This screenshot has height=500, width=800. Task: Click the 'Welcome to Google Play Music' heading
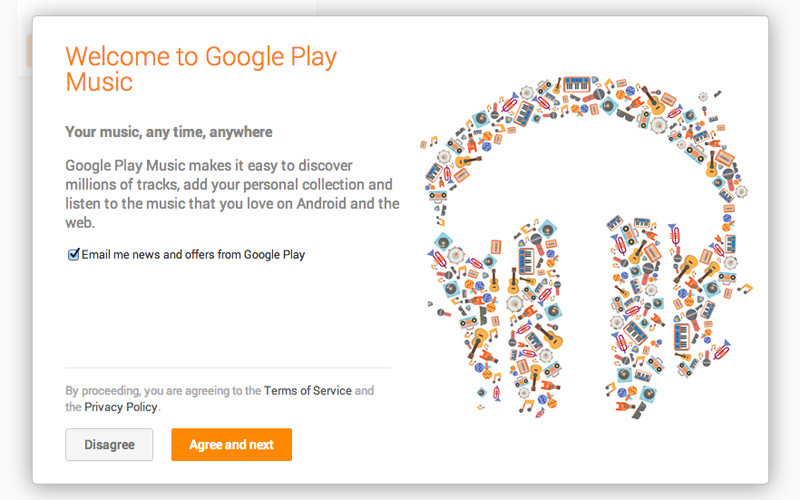click(201, 69)
